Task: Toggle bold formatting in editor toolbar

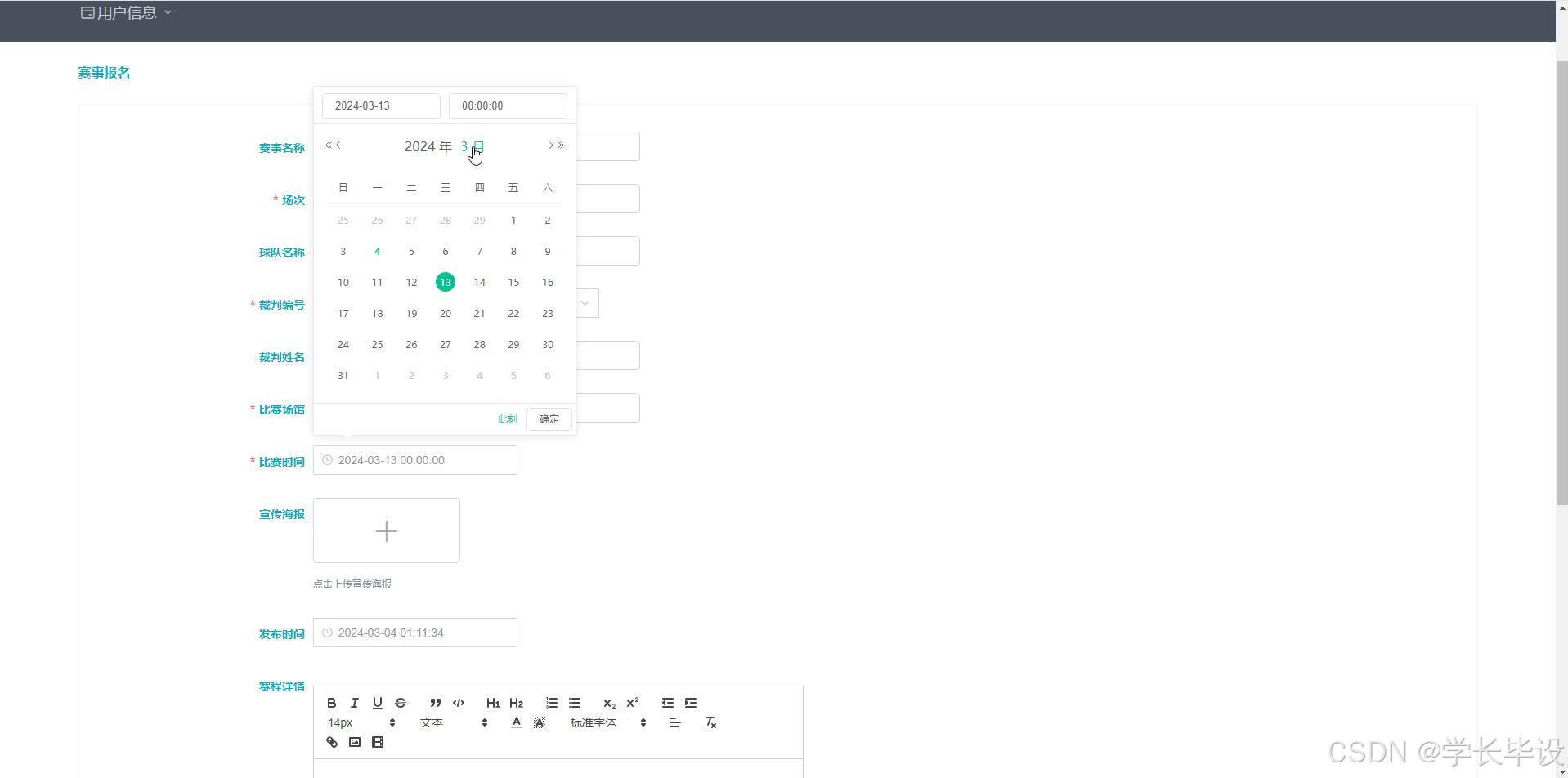Action: point(331,703)
